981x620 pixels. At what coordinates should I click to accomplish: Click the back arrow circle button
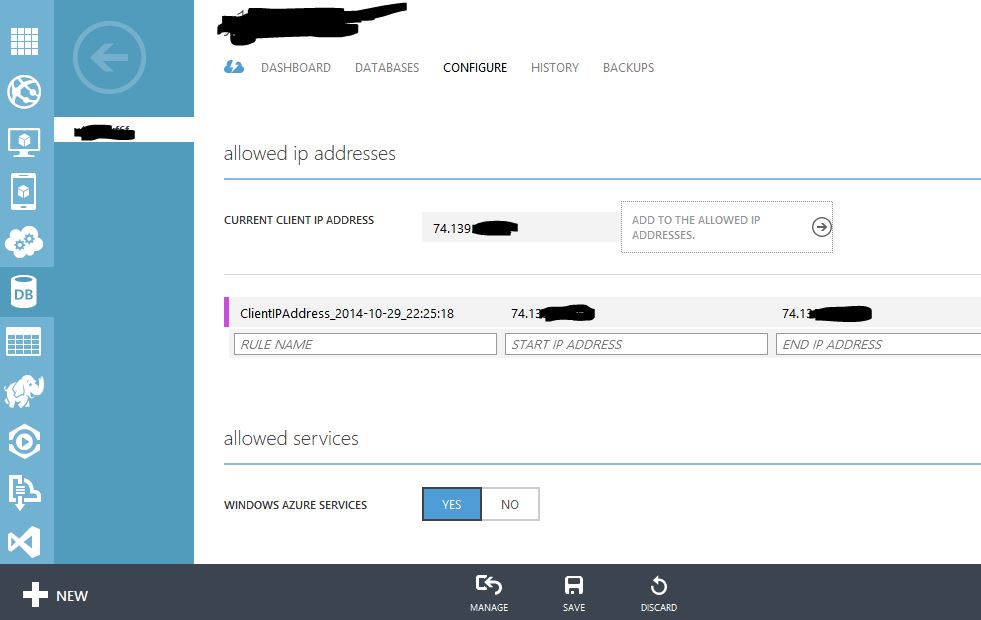coord(110,57)
